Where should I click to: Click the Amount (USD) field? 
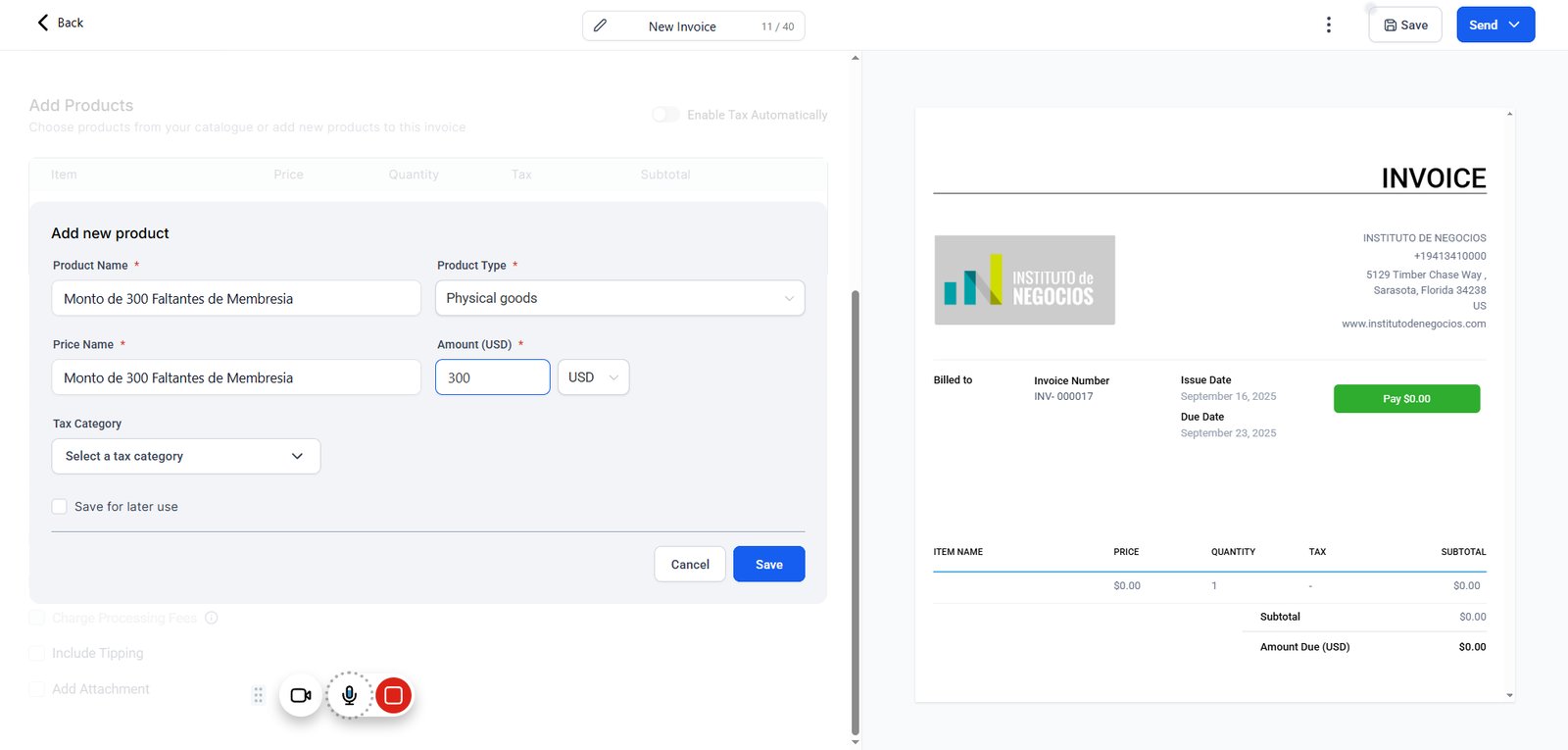point(492,377)
